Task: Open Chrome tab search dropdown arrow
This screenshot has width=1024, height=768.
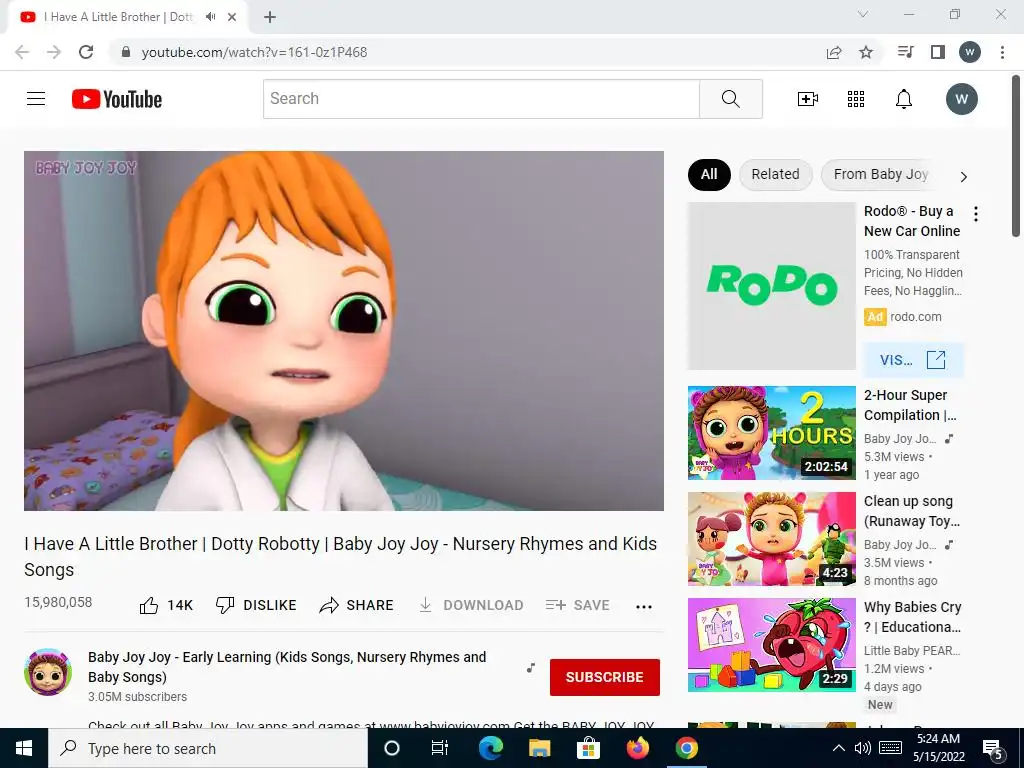Action: point(863,14)
